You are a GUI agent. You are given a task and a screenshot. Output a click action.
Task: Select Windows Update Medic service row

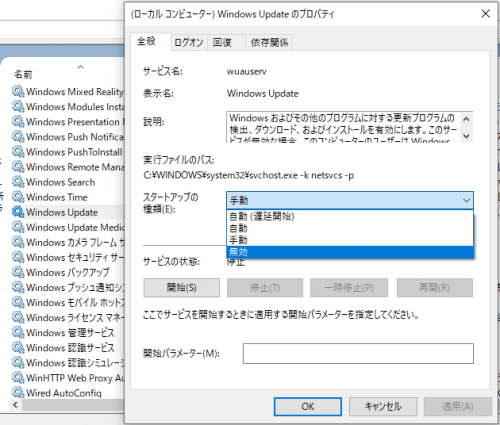pos(68,227)
